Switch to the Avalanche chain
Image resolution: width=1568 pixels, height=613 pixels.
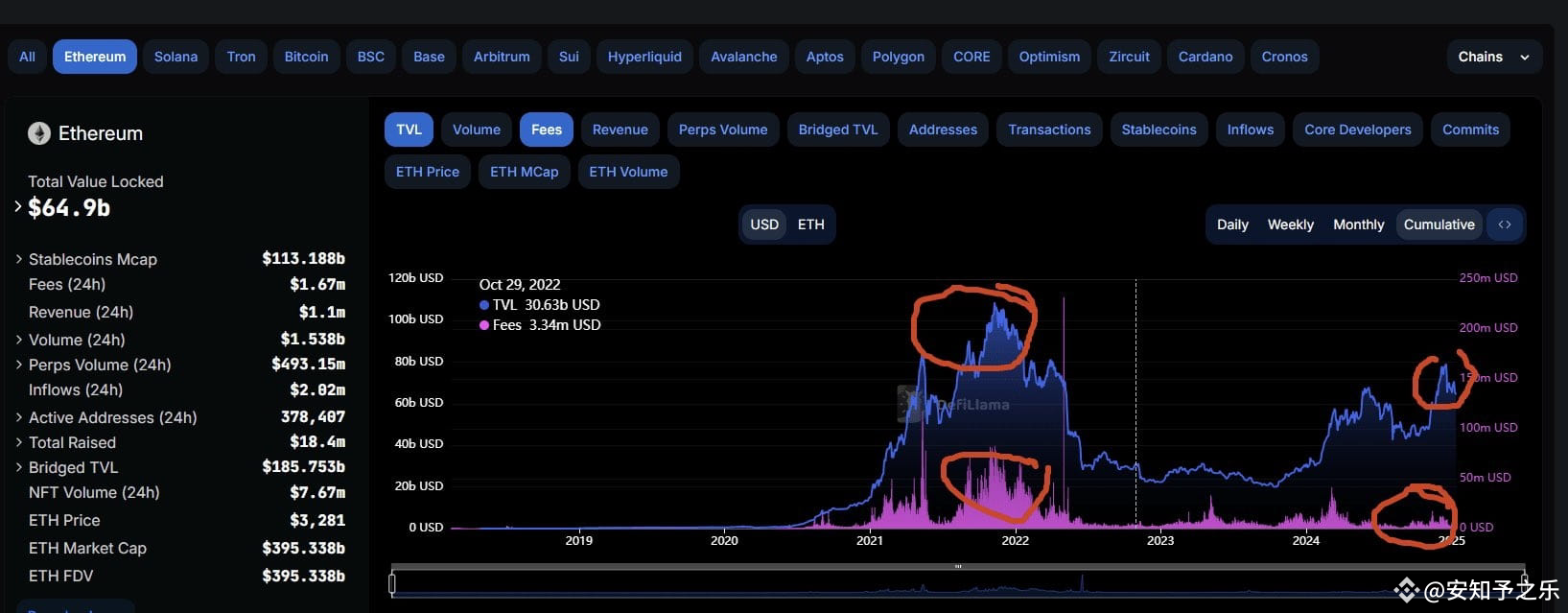[x=744, y=57]
